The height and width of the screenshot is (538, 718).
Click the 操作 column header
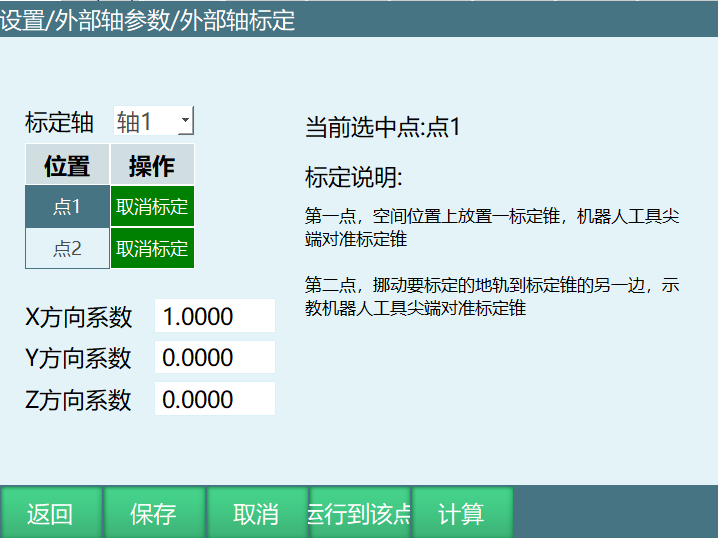coord(152,165)
